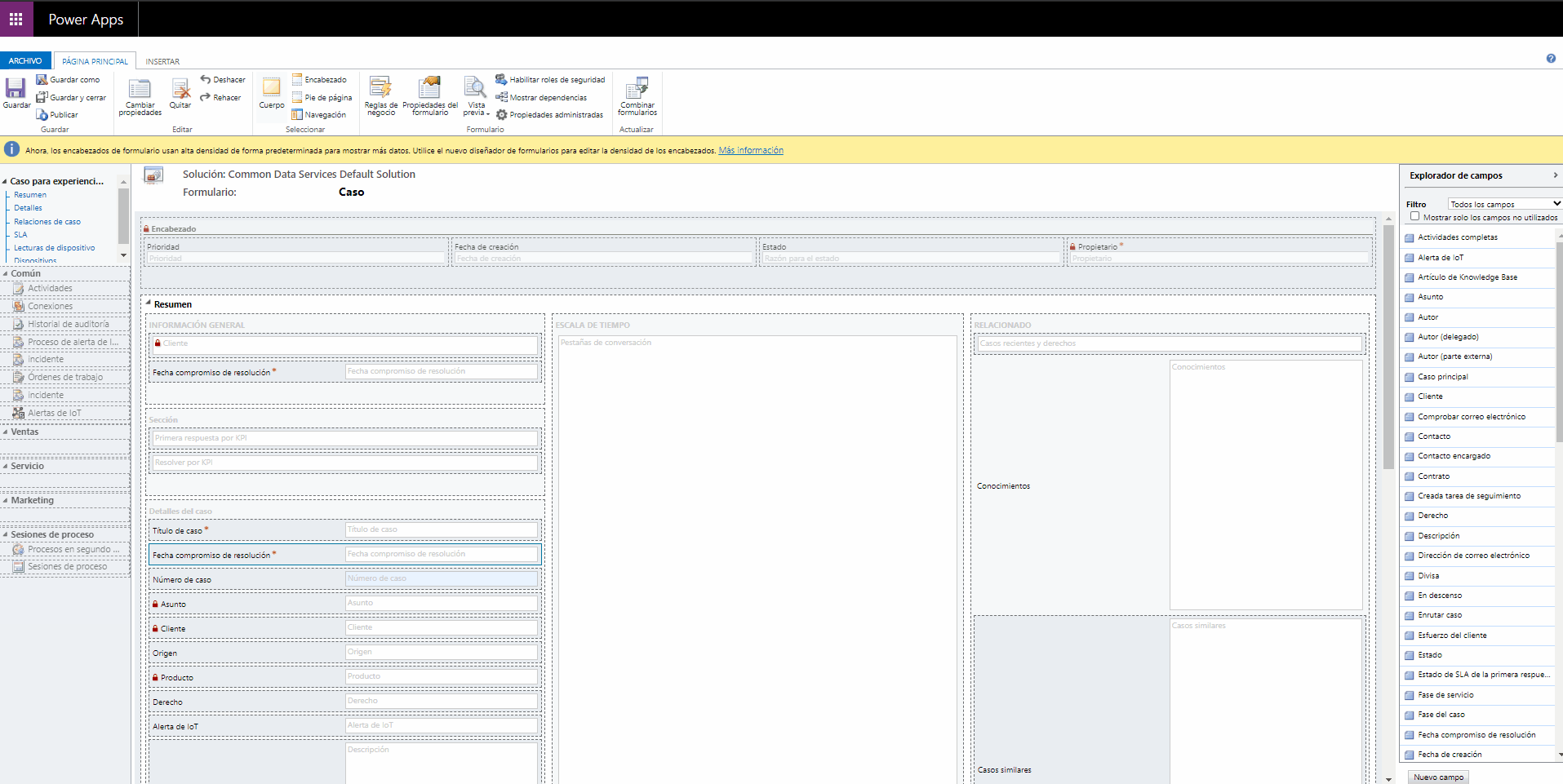1563x784 pixels.
Task: Switch to the INSERTAR tab
Action: click(162, 61)
